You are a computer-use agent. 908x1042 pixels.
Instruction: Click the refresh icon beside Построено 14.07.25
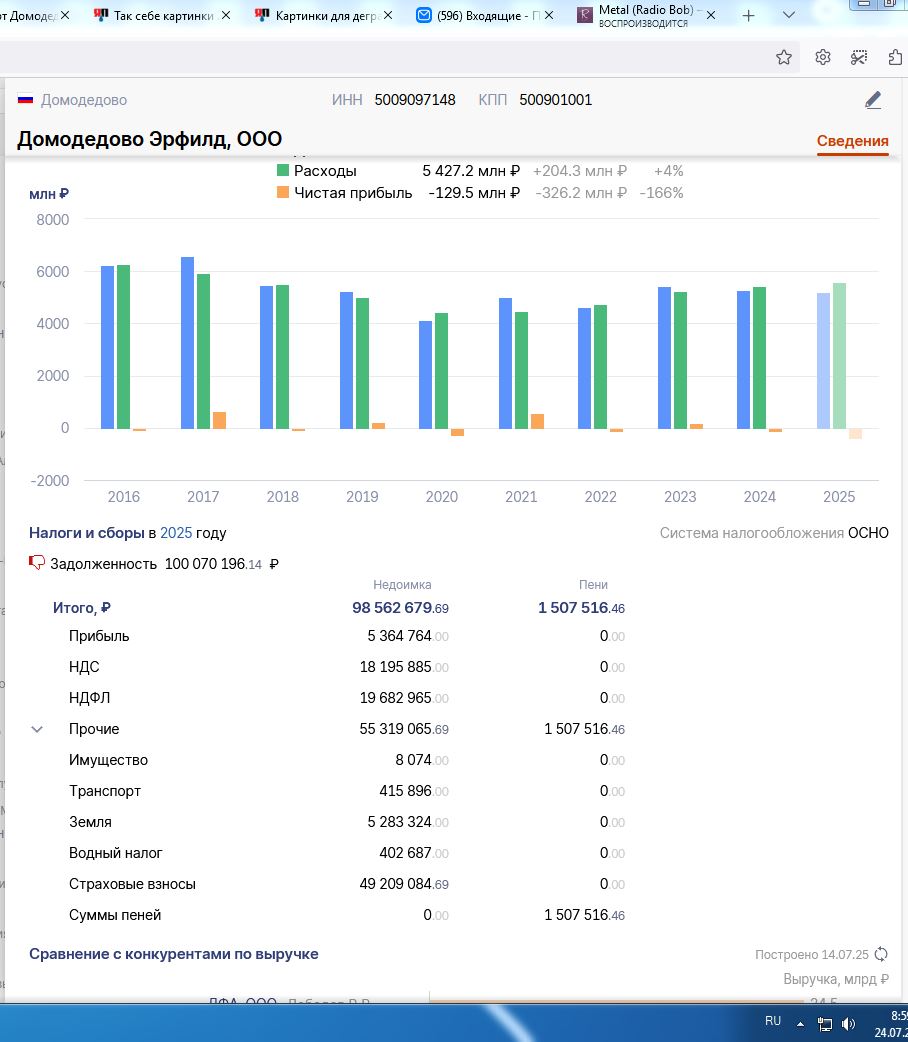click(x=881, y=954)
